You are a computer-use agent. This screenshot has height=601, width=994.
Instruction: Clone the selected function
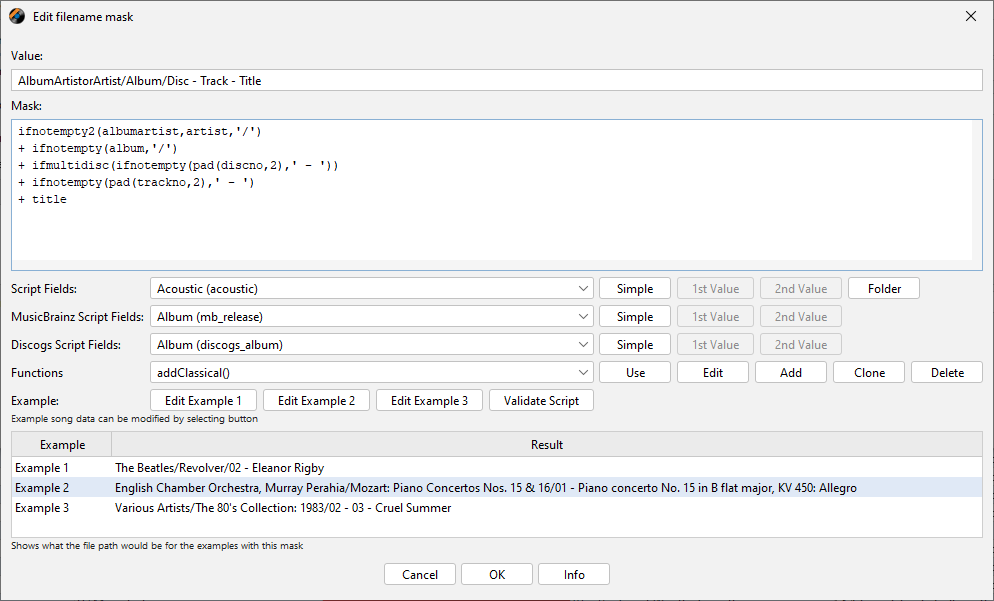(869, 373)
